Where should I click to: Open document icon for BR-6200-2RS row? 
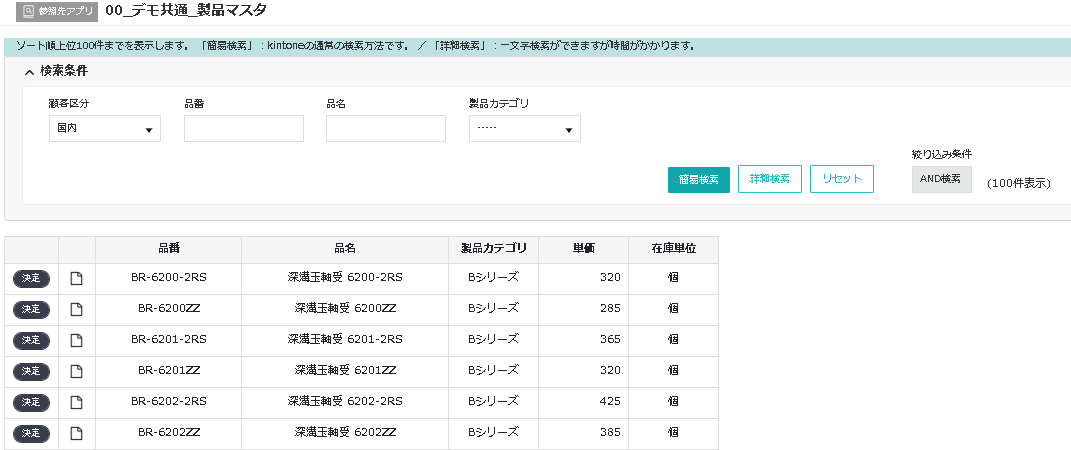click(x=77, y=278)
